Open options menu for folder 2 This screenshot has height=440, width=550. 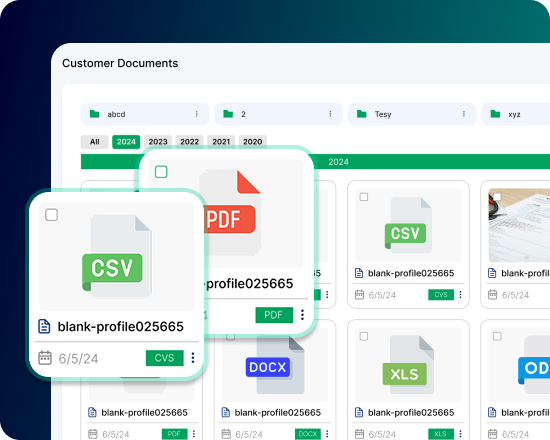click(x=330, y=114)
